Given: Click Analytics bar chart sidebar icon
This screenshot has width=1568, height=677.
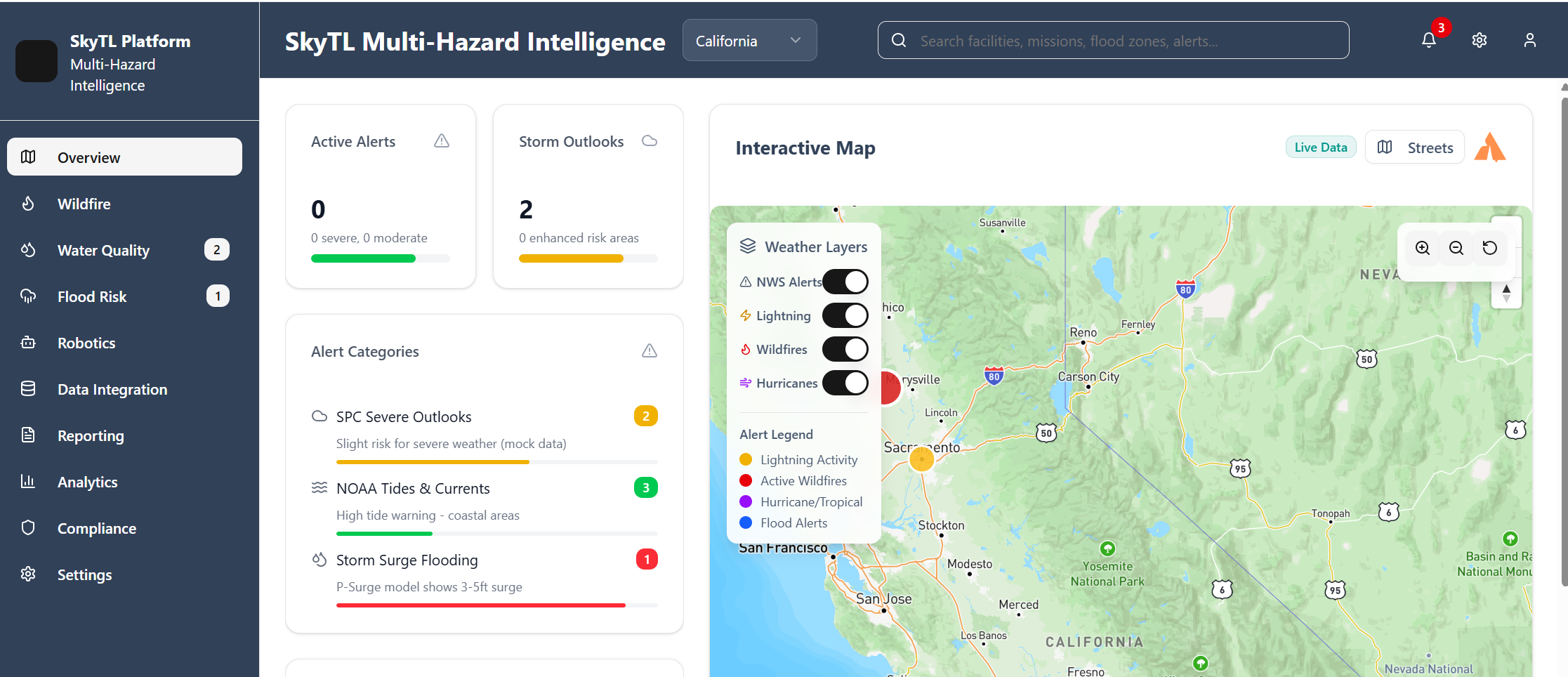Looking at the screenshot, I should [28, 482].
